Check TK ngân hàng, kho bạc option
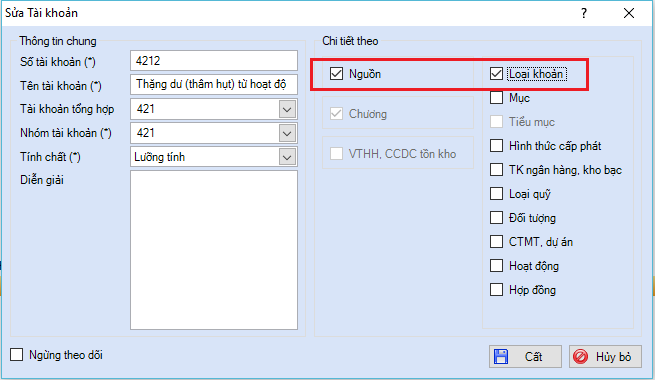The height and width of the screenshot is (380, 655). (496, 170)
